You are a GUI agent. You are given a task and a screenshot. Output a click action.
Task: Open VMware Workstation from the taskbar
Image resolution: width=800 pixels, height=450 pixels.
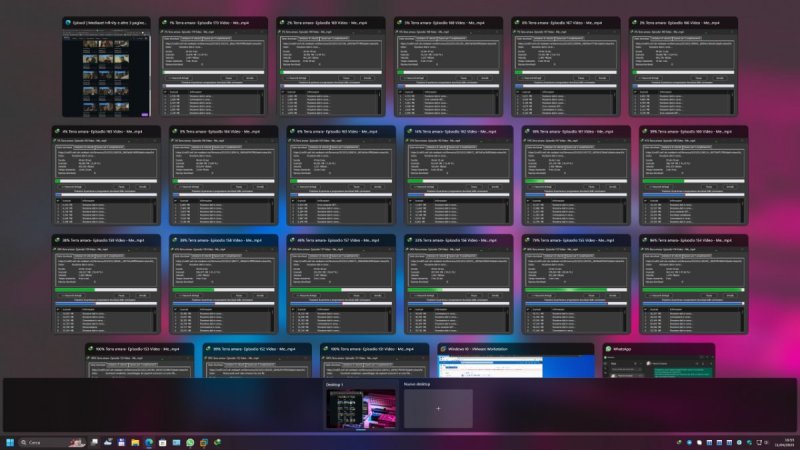click(204, 442)
